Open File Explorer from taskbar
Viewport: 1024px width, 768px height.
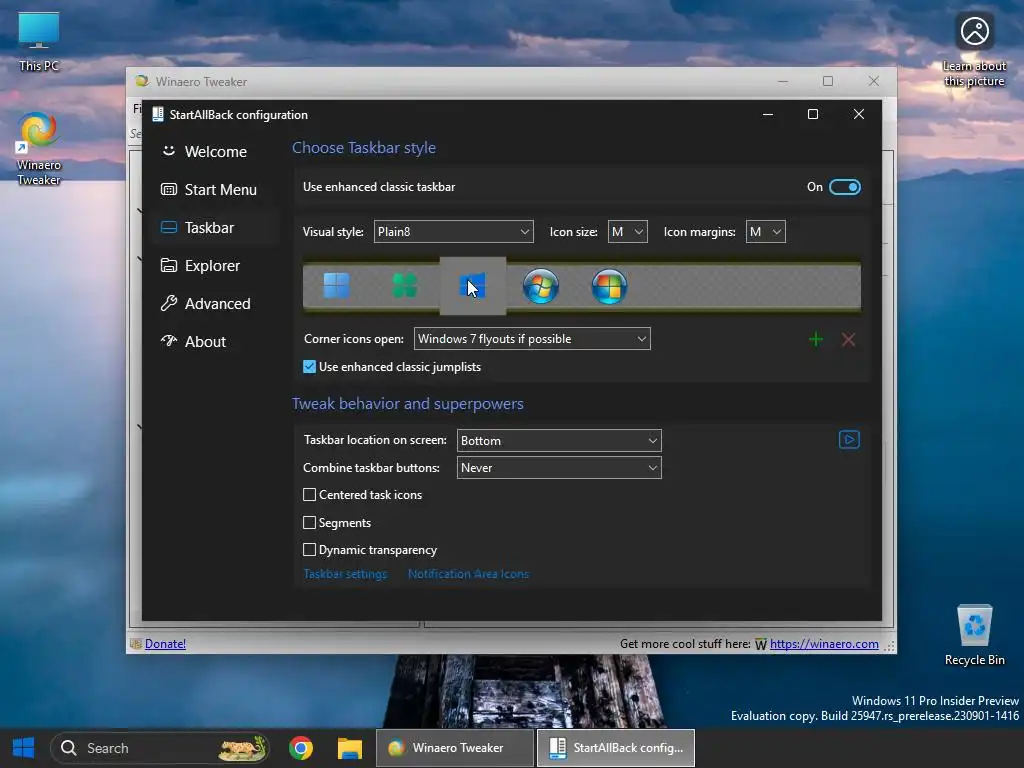click(x=349, y=748)
